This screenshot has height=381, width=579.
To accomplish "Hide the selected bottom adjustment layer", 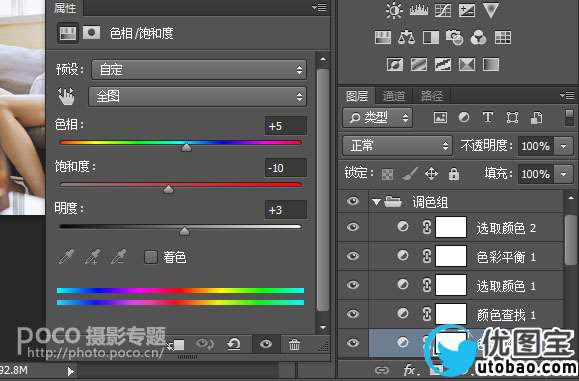I will (353, 343).
